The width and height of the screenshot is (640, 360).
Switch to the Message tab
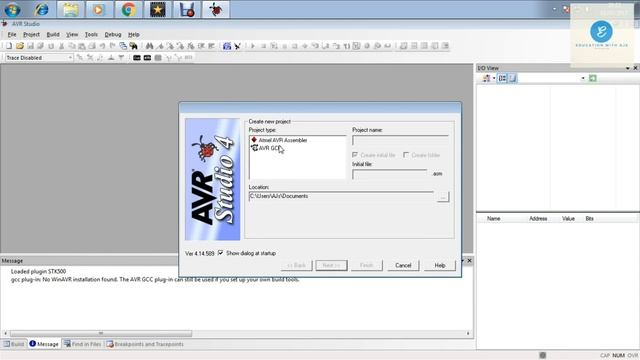click(44, 344)
